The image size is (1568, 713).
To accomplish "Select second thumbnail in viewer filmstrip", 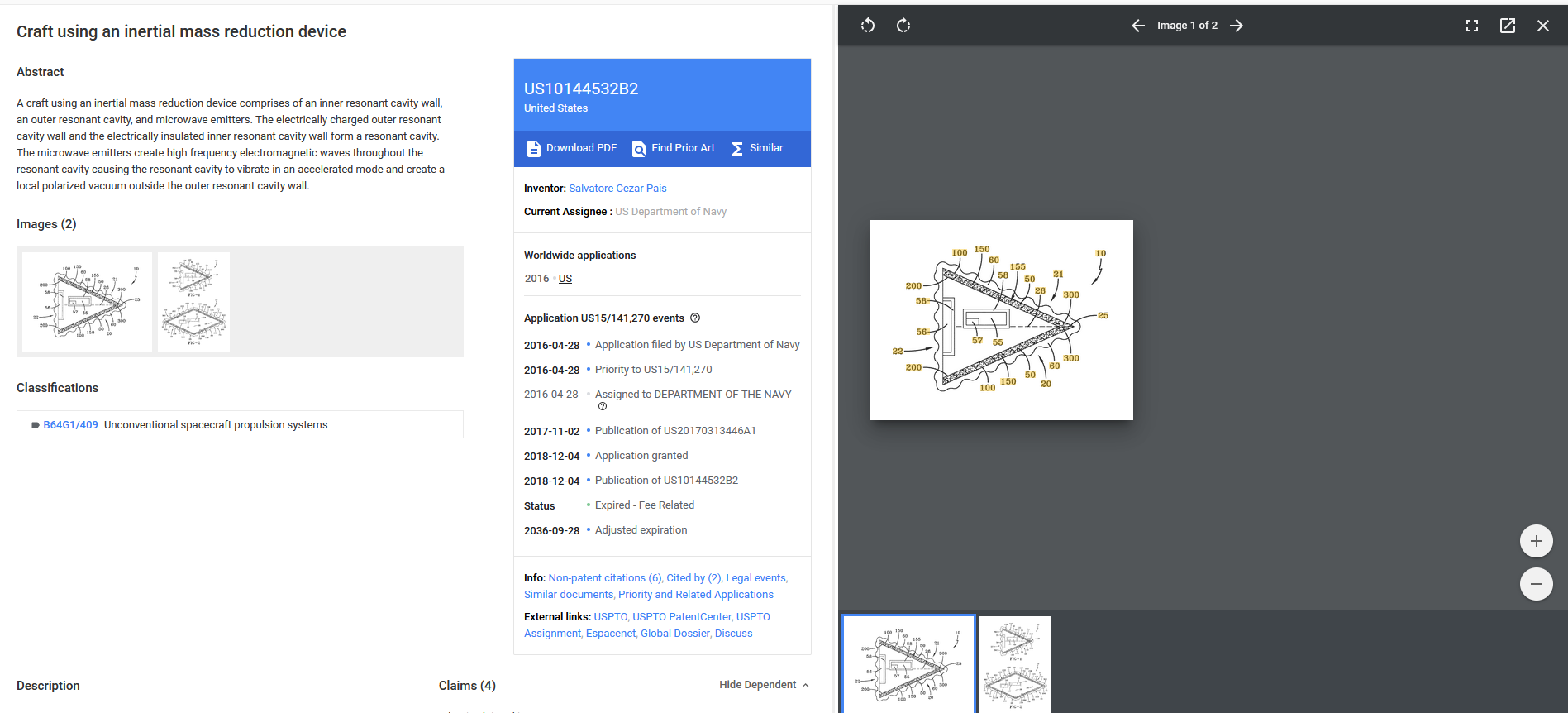I will pos(1015,664).
